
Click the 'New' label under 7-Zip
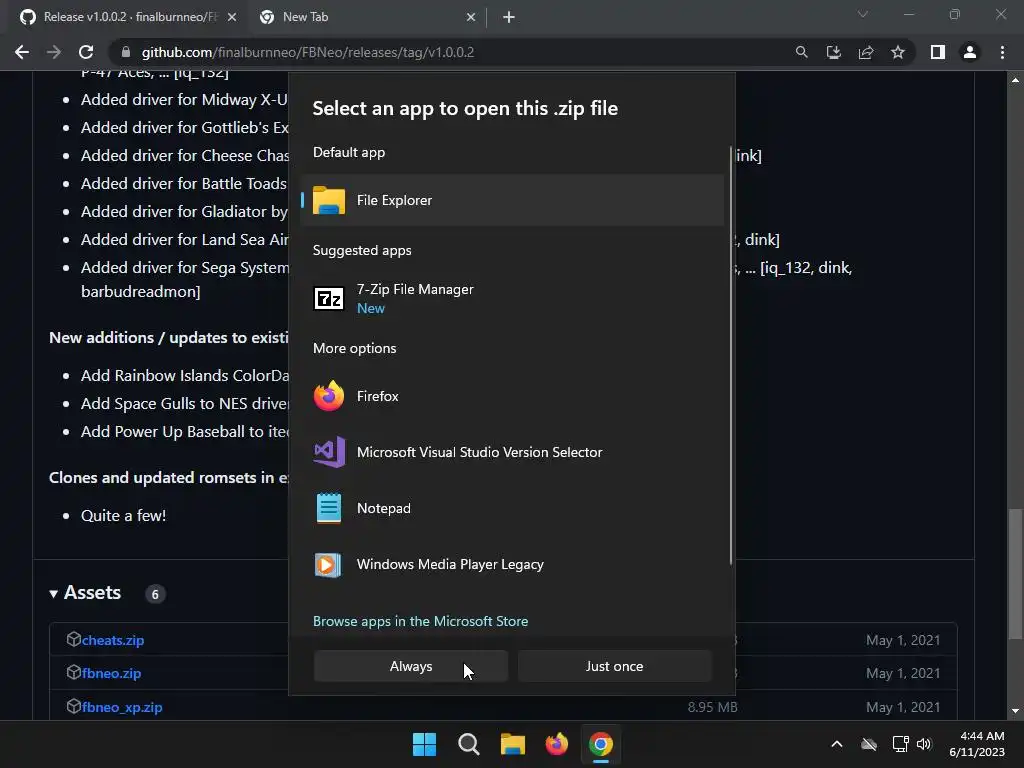pos(371,308)
